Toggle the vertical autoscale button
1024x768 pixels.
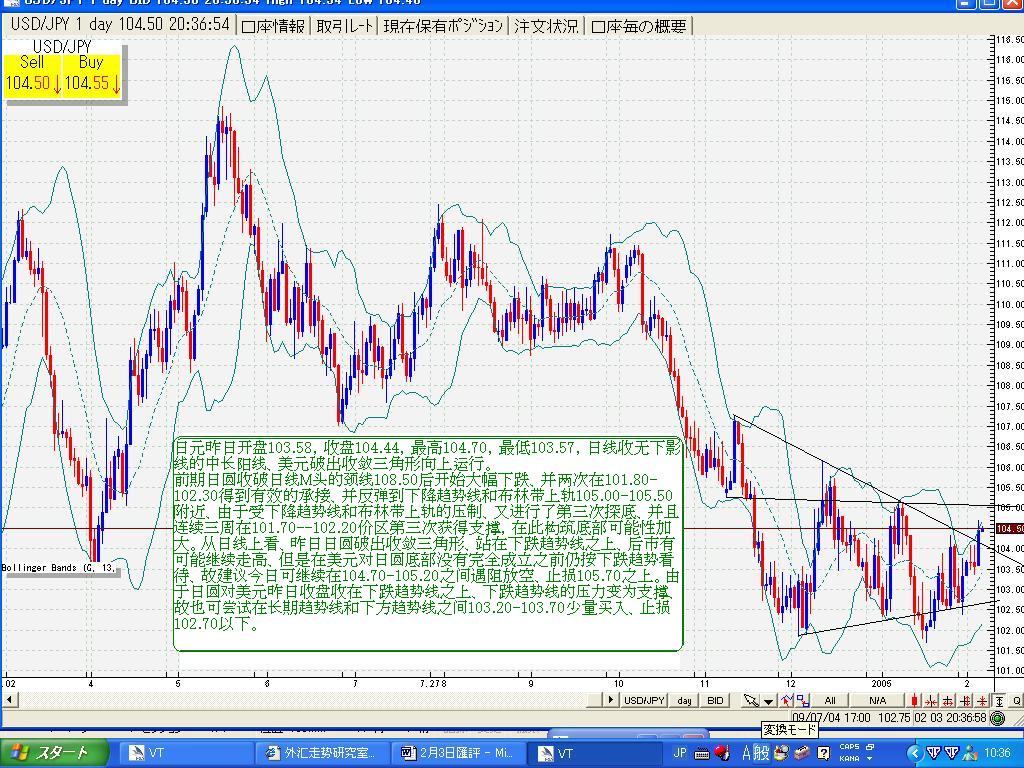[x=998, y=701]
